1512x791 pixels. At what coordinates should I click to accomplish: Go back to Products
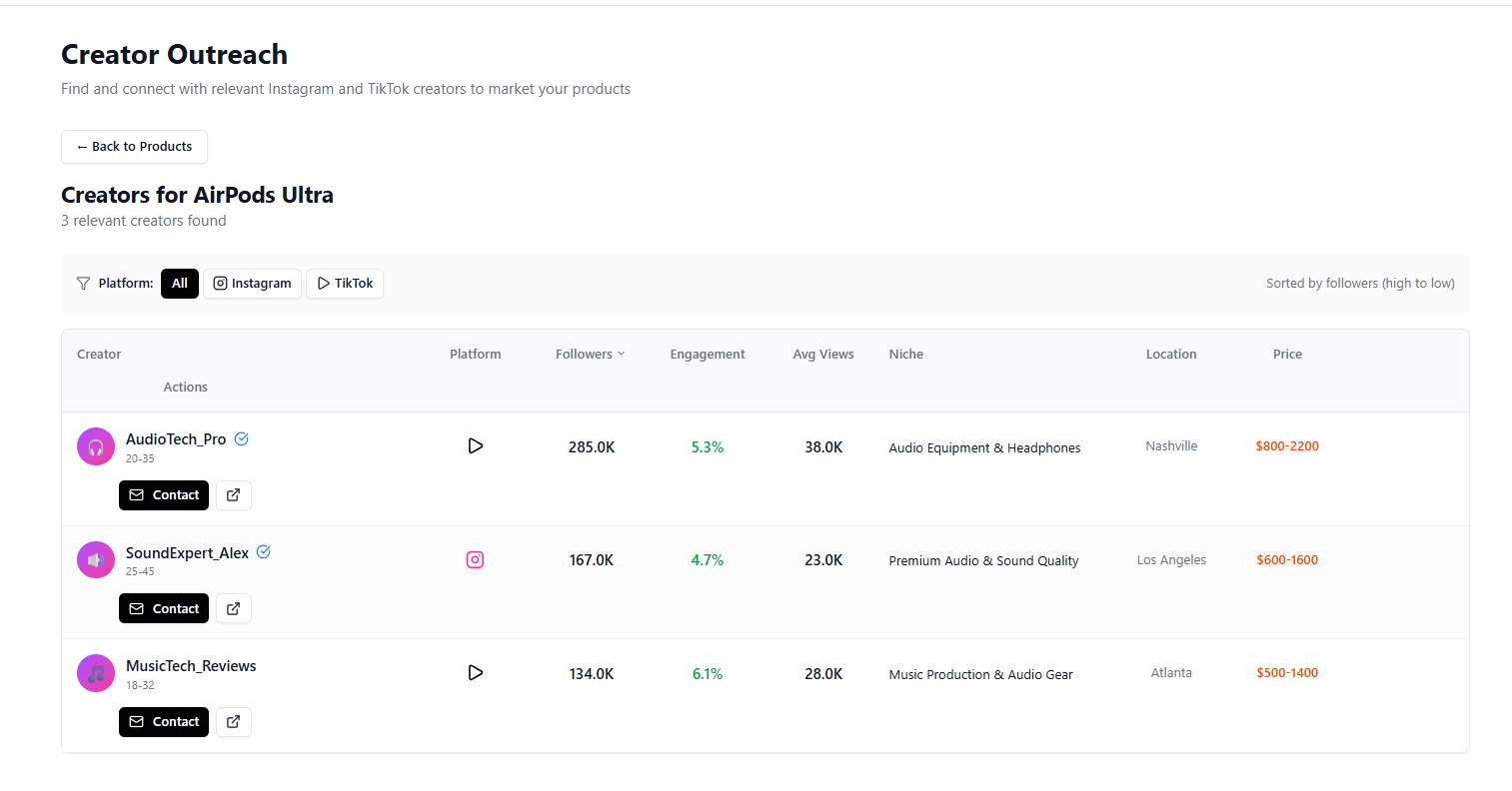134,147
